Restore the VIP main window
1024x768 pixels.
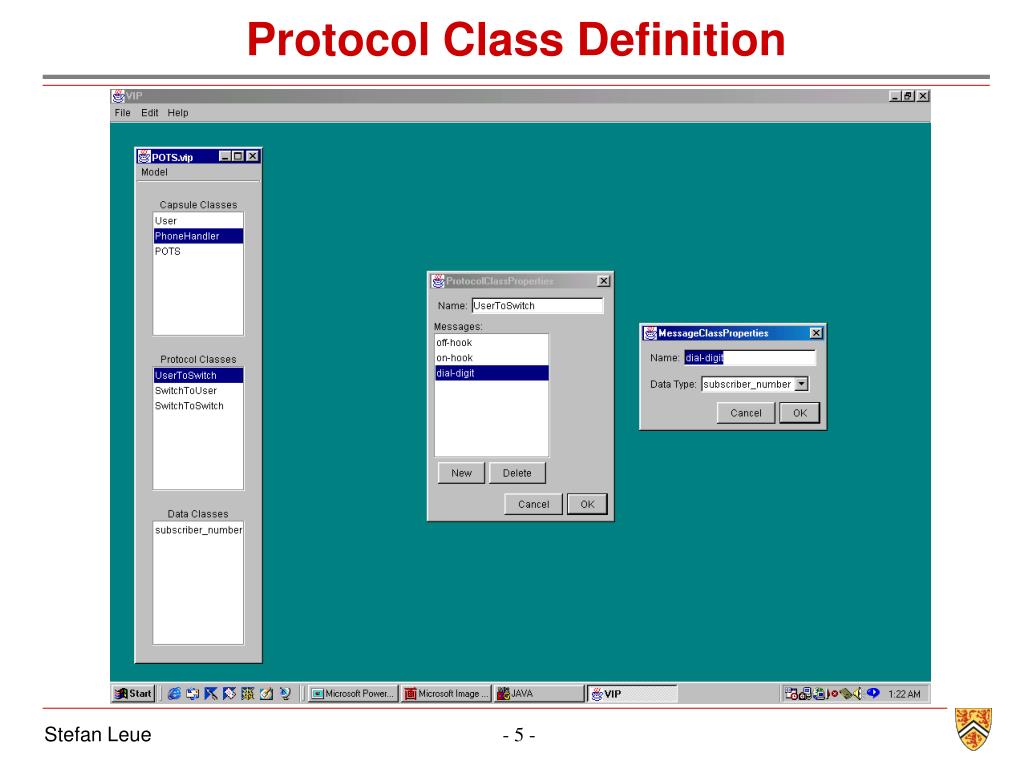[x=908, y=96]
